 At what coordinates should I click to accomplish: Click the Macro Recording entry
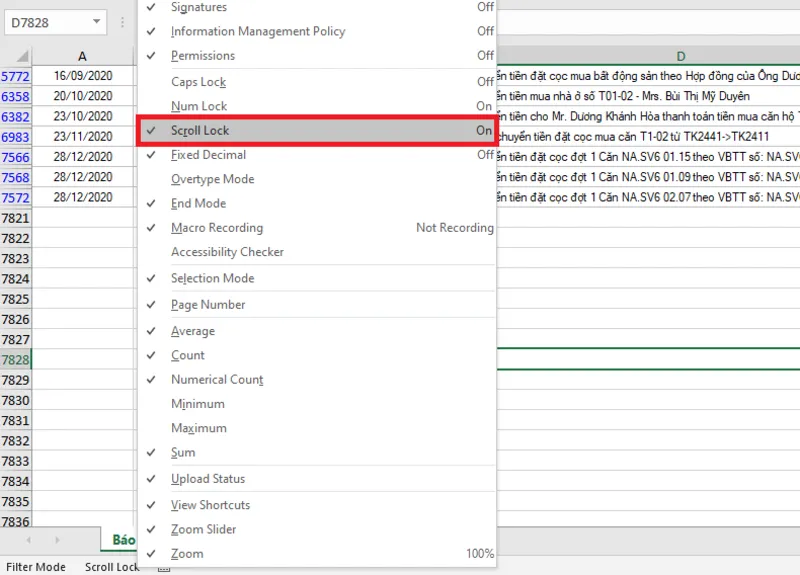[317, 228]
